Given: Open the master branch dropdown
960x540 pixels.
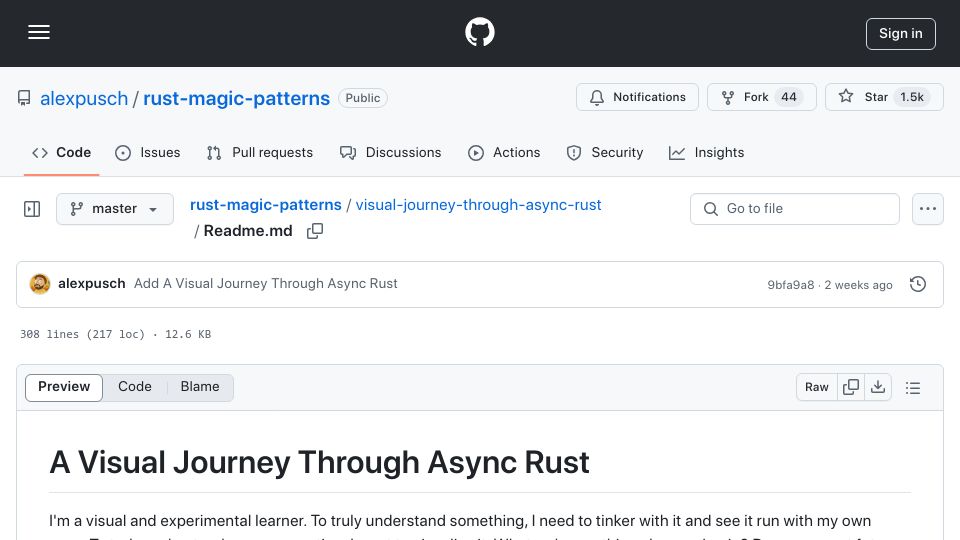Looking at the screenshot, I should point(114,209).
